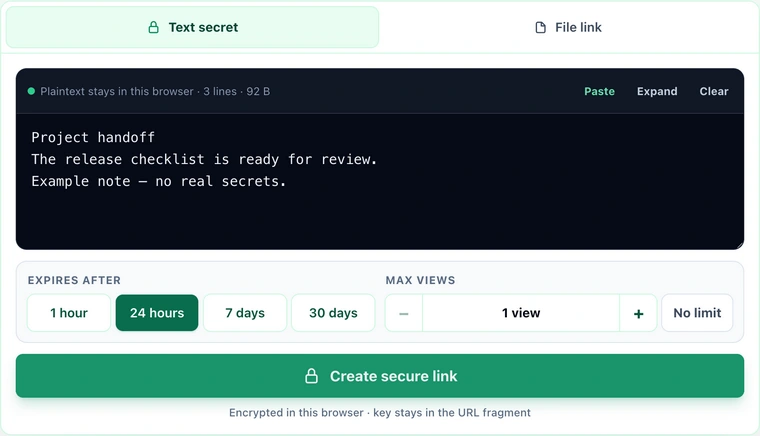
Task: Click the 'Plaintext stays in this browser' status text
Action: pos(117,91)
